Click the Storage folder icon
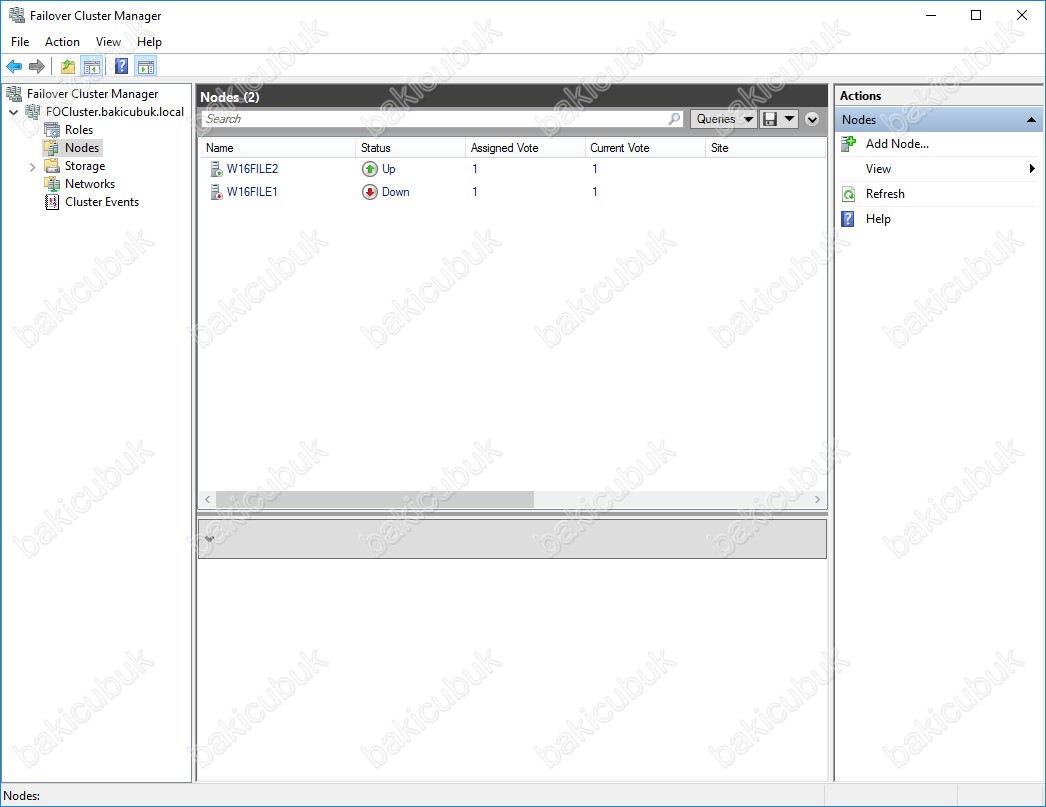 52,166
